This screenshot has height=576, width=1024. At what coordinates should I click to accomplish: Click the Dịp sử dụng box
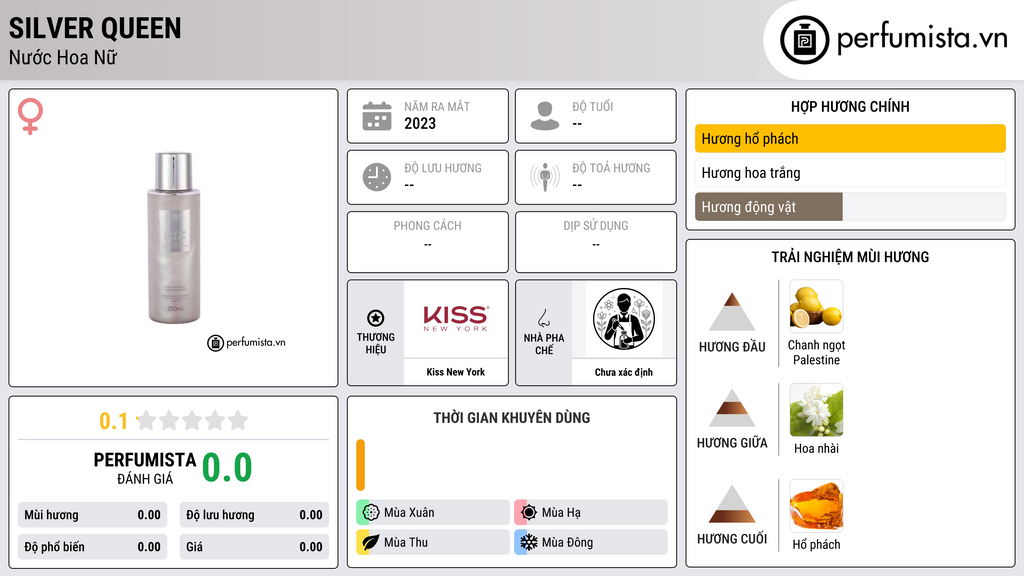[x=596, y=242]
